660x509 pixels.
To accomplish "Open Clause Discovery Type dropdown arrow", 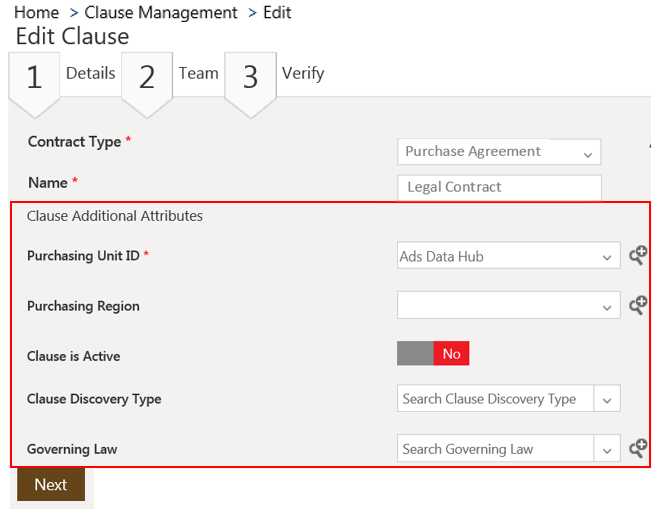I will (x=607, y=399).
